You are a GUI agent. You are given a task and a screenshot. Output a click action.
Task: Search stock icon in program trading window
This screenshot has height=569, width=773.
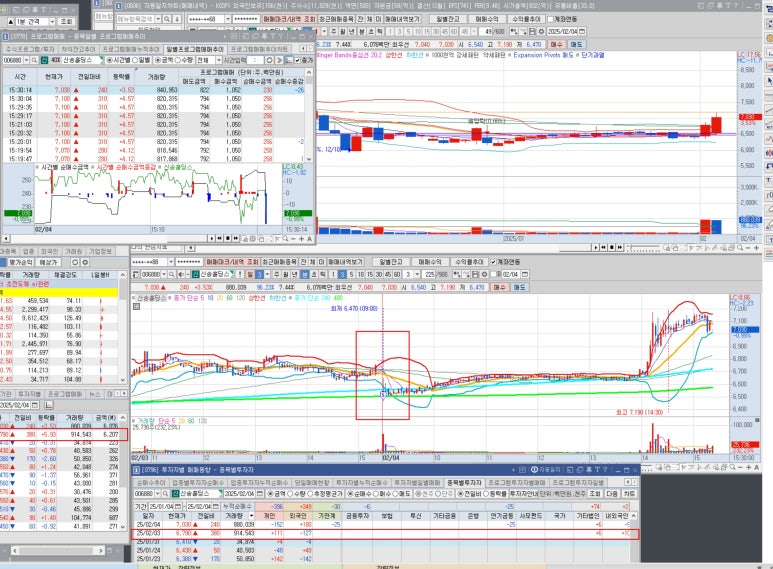pos(35,60)
